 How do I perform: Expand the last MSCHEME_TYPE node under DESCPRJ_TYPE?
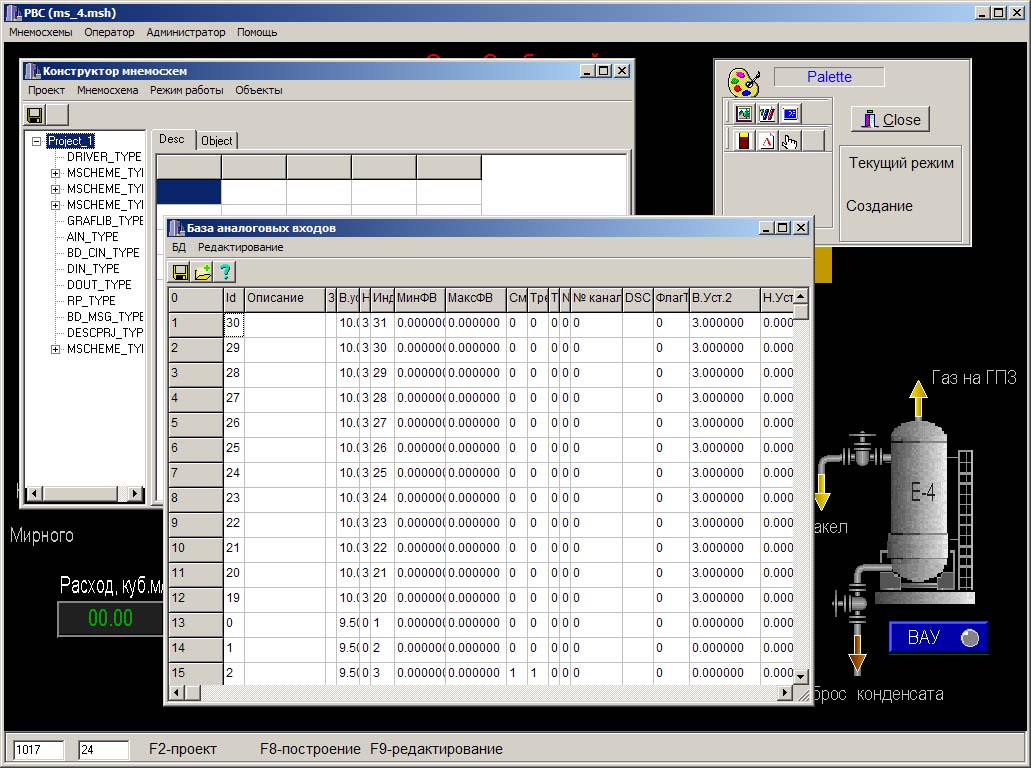[x=55, y=349]
